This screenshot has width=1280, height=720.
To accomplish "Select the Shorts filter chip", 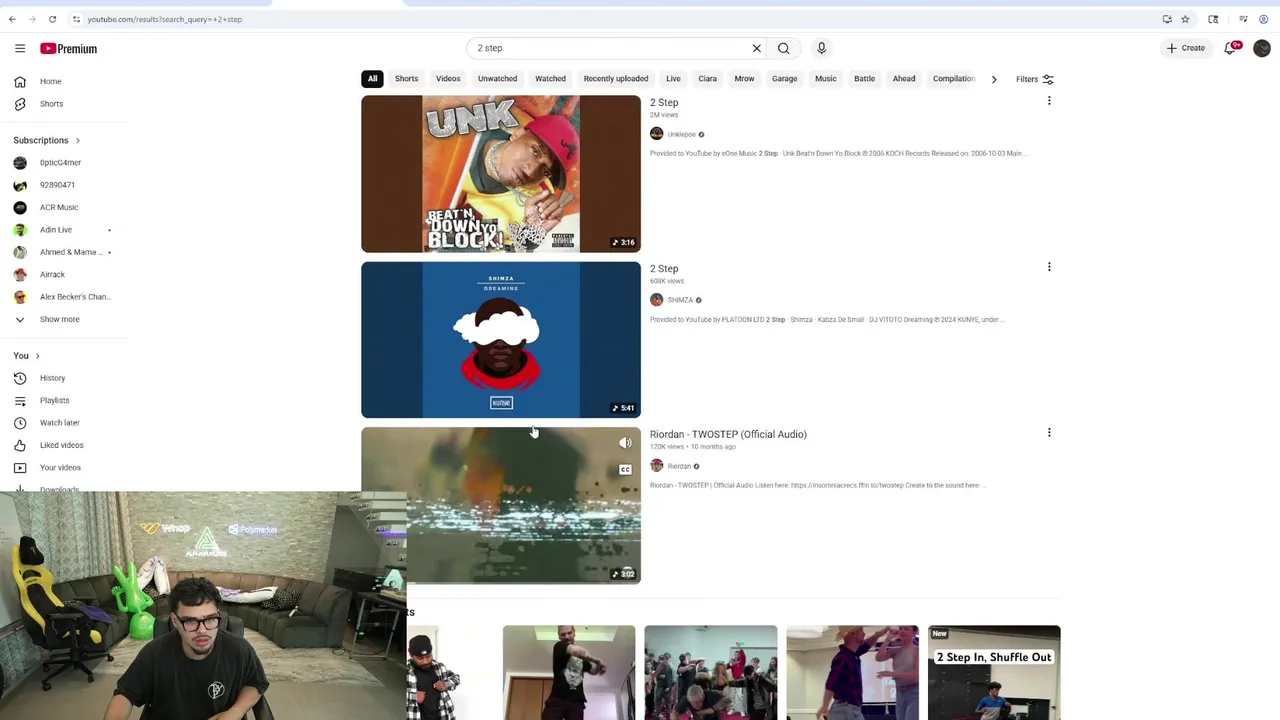I will [406, 79].
